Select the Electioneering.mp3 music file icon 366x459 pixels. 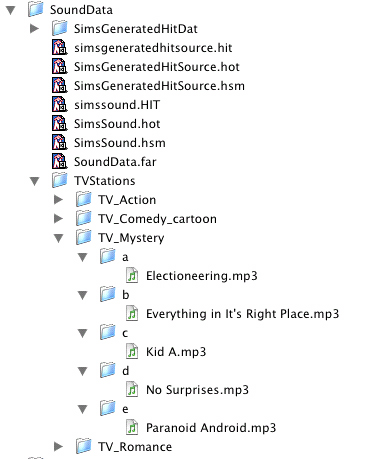(132, 276)
